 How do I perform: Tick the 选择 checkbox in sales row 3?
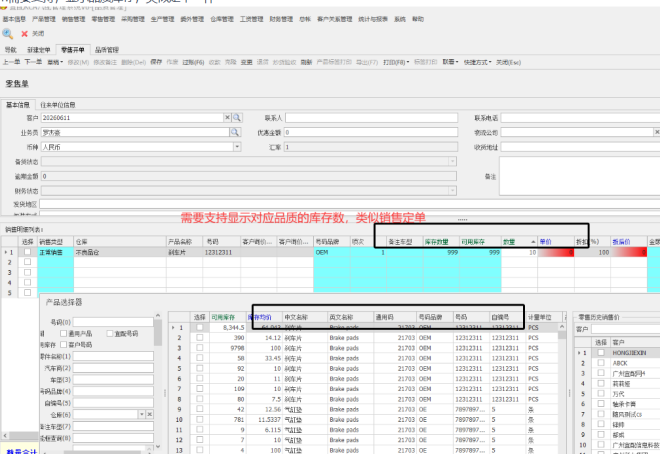pos(27,272)
